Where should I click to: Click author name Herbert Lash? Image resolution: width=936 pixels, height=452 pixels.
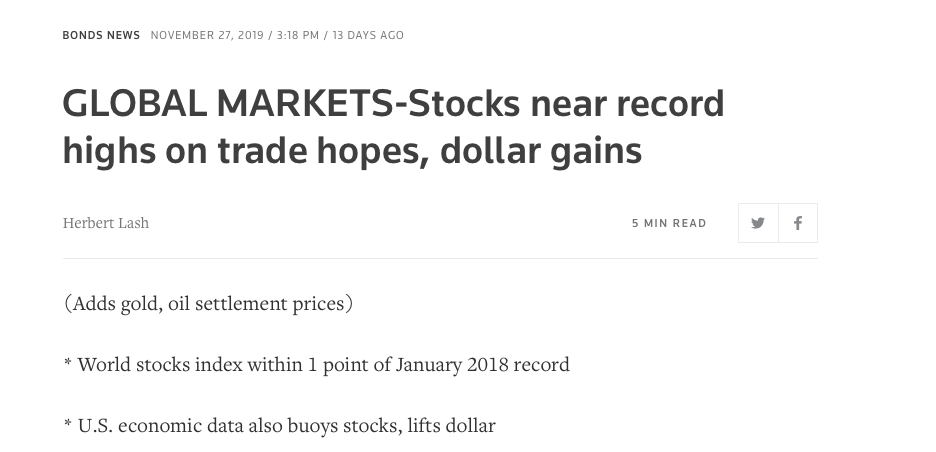(x=106, y=223)
